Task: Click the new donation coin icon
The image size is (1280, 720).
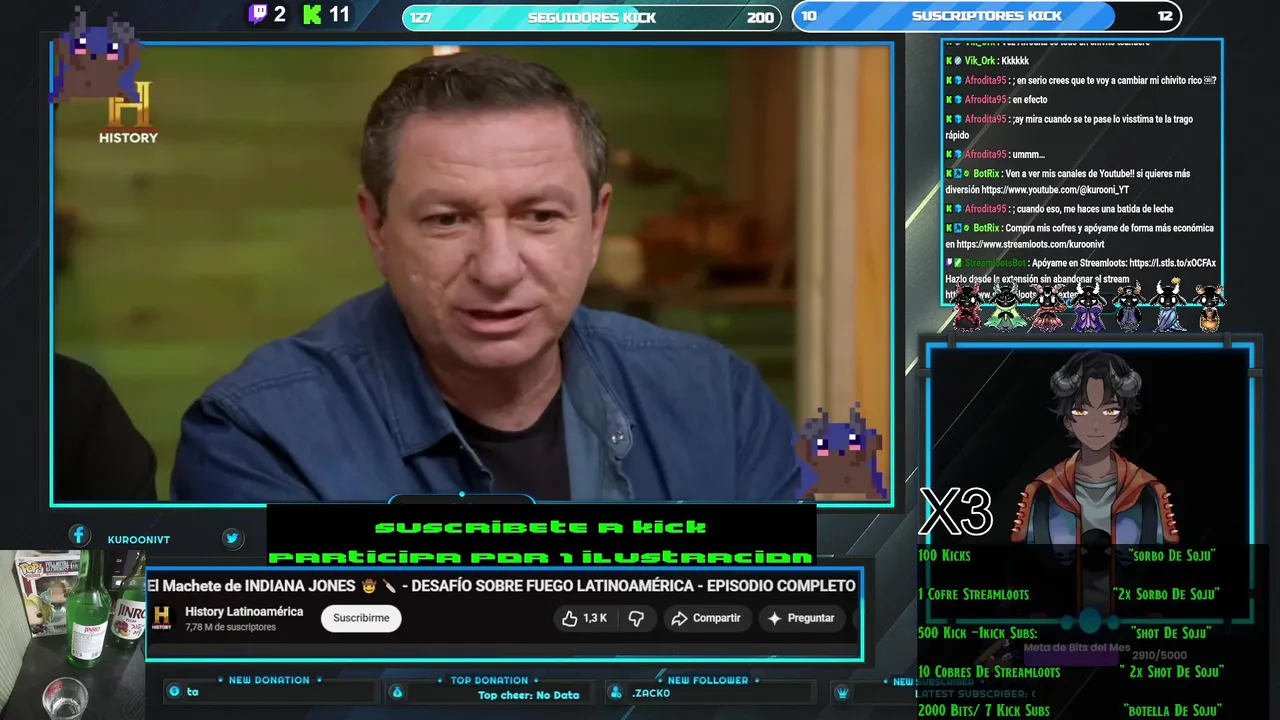Action: coord(175,692)
